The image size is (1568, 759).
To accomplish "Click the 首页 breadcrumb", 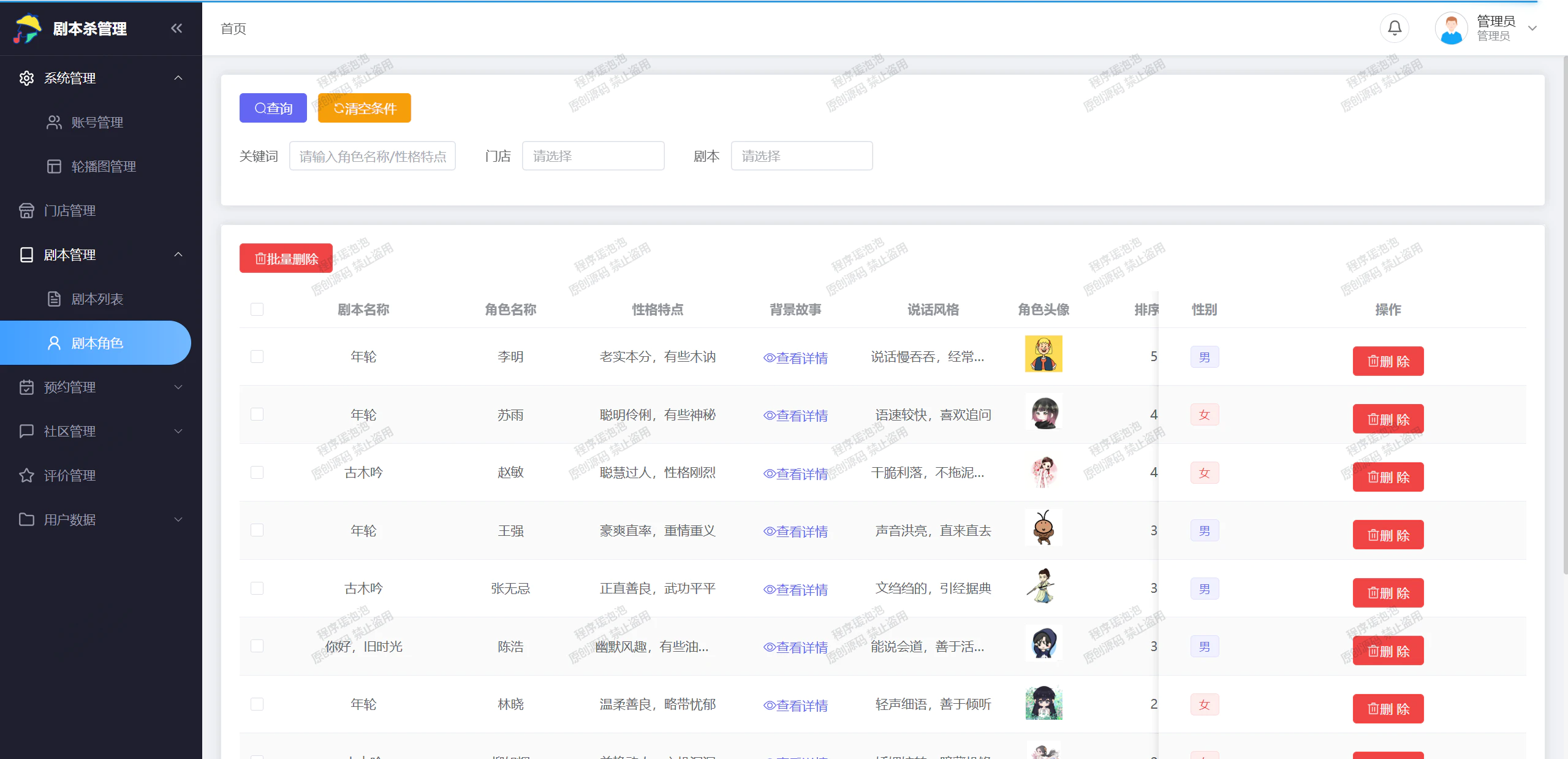I will [x=233, y=29].
